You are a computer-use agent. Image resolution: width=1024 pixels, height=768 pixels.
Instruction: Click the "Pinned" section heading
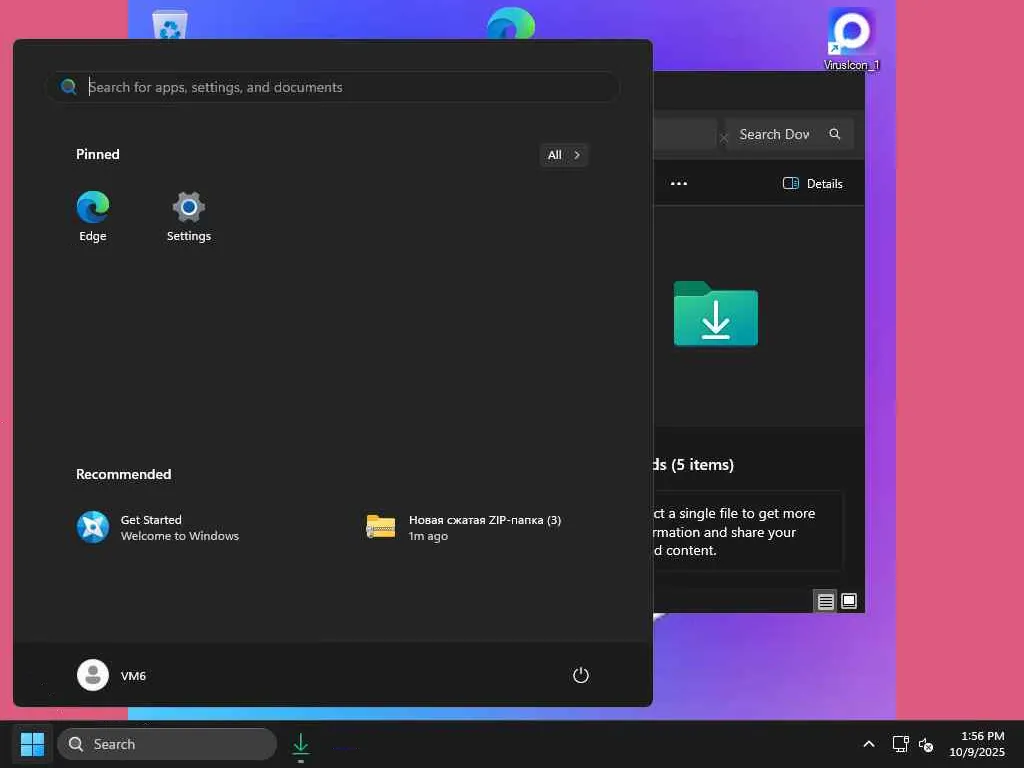coord(98,154)
